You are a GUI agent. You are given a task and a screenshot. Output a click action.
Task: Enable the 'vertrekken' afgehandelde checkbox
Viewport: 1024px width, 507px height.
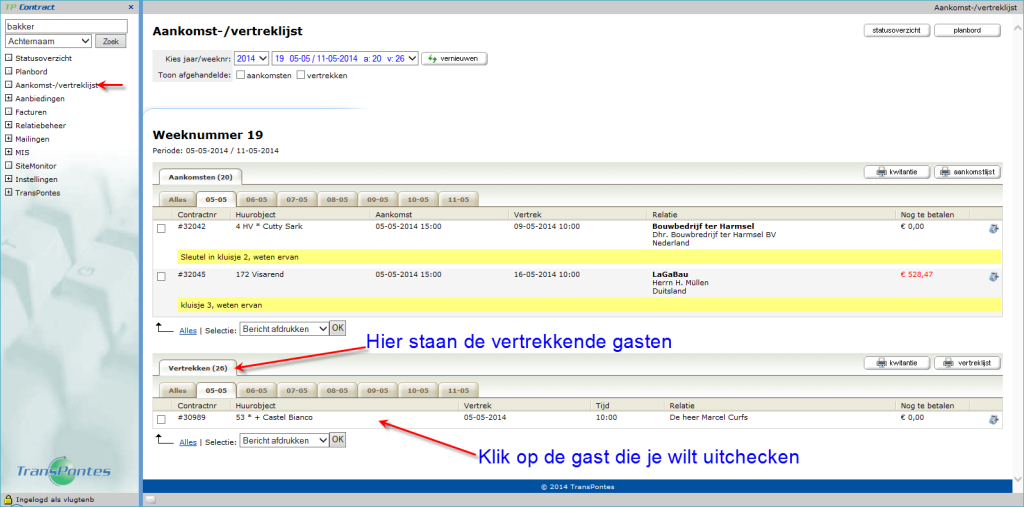(x=301, y=75)
